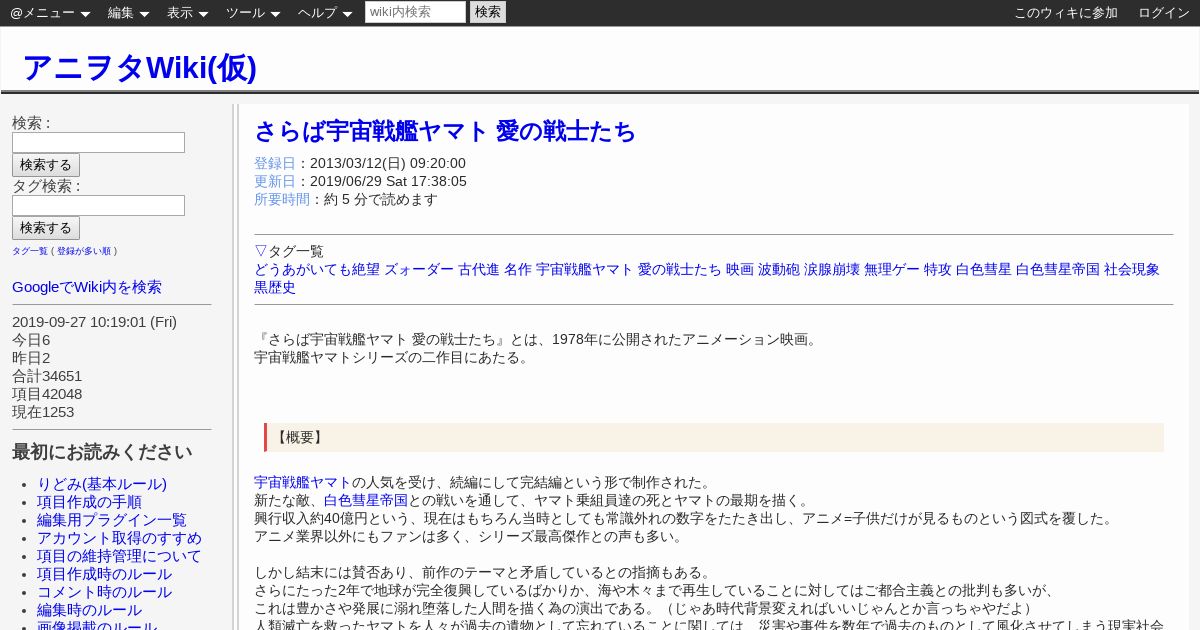Click GoogleでWiki内を検索 link

tap(87, 287)
